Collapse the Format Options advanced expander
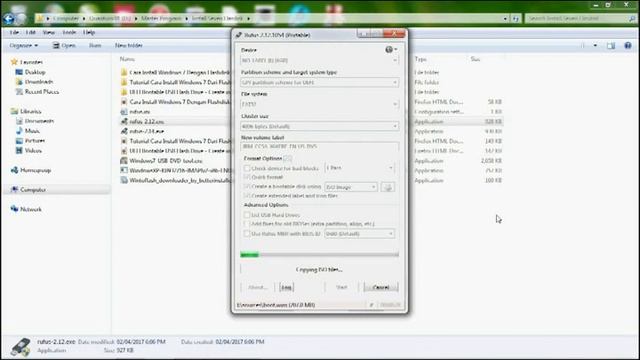Viewport: 640px width, 360px height. (x=288, y=158)
